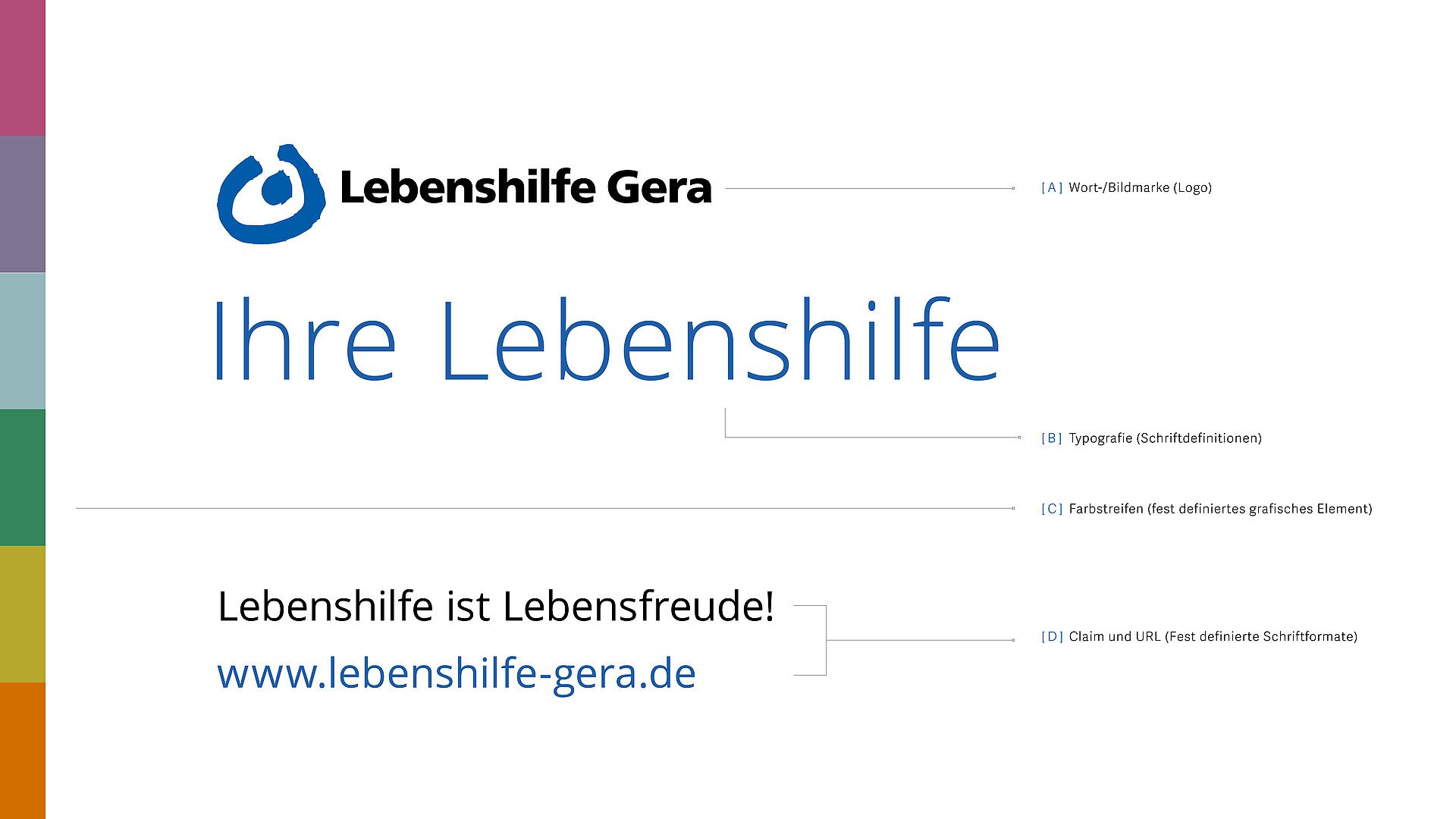
Task: Select 'Wort-/Bildmarke (Logo)' annotation text
Action: point(1140,188)
